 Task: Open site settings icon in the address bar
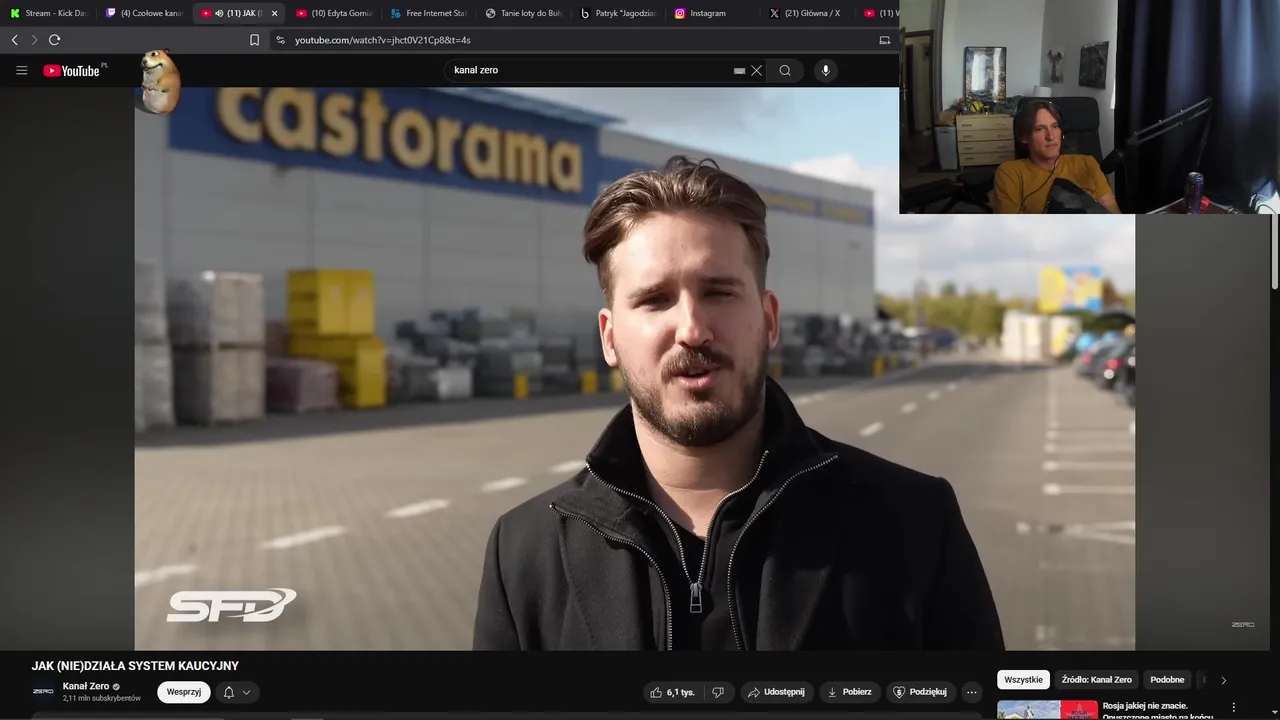[280, 40]
